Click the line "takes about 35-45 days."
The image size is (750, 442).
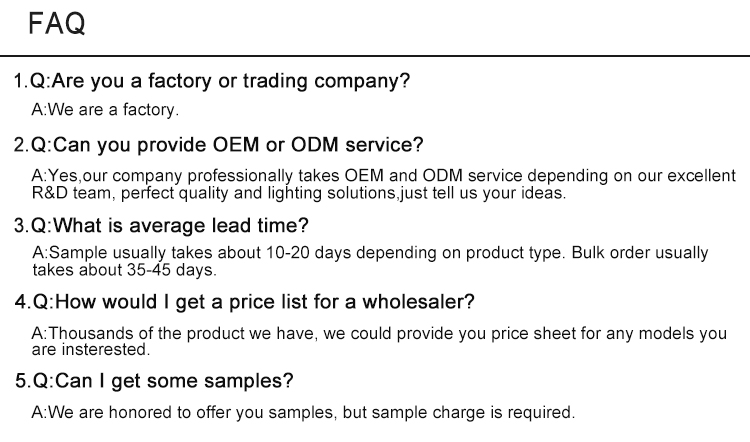[124, 269]
